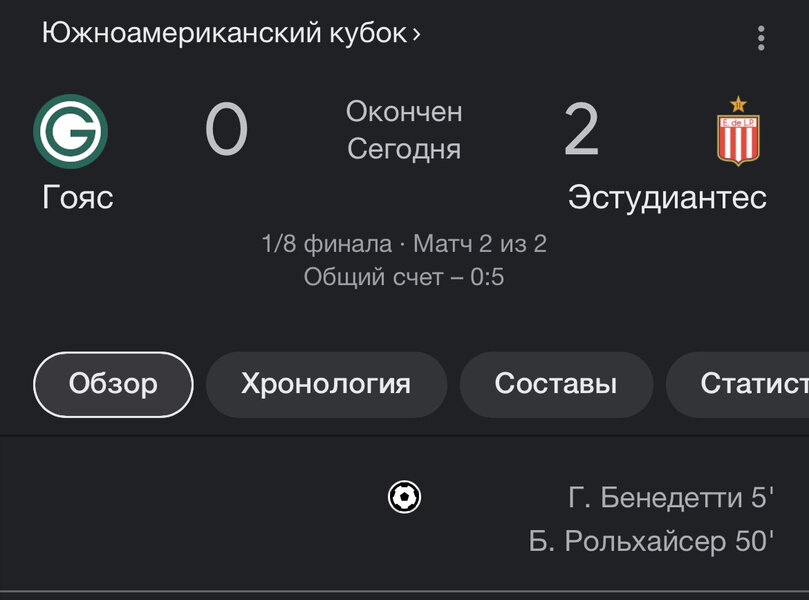Click the 1/8 финала match stage text

[327, 244]
